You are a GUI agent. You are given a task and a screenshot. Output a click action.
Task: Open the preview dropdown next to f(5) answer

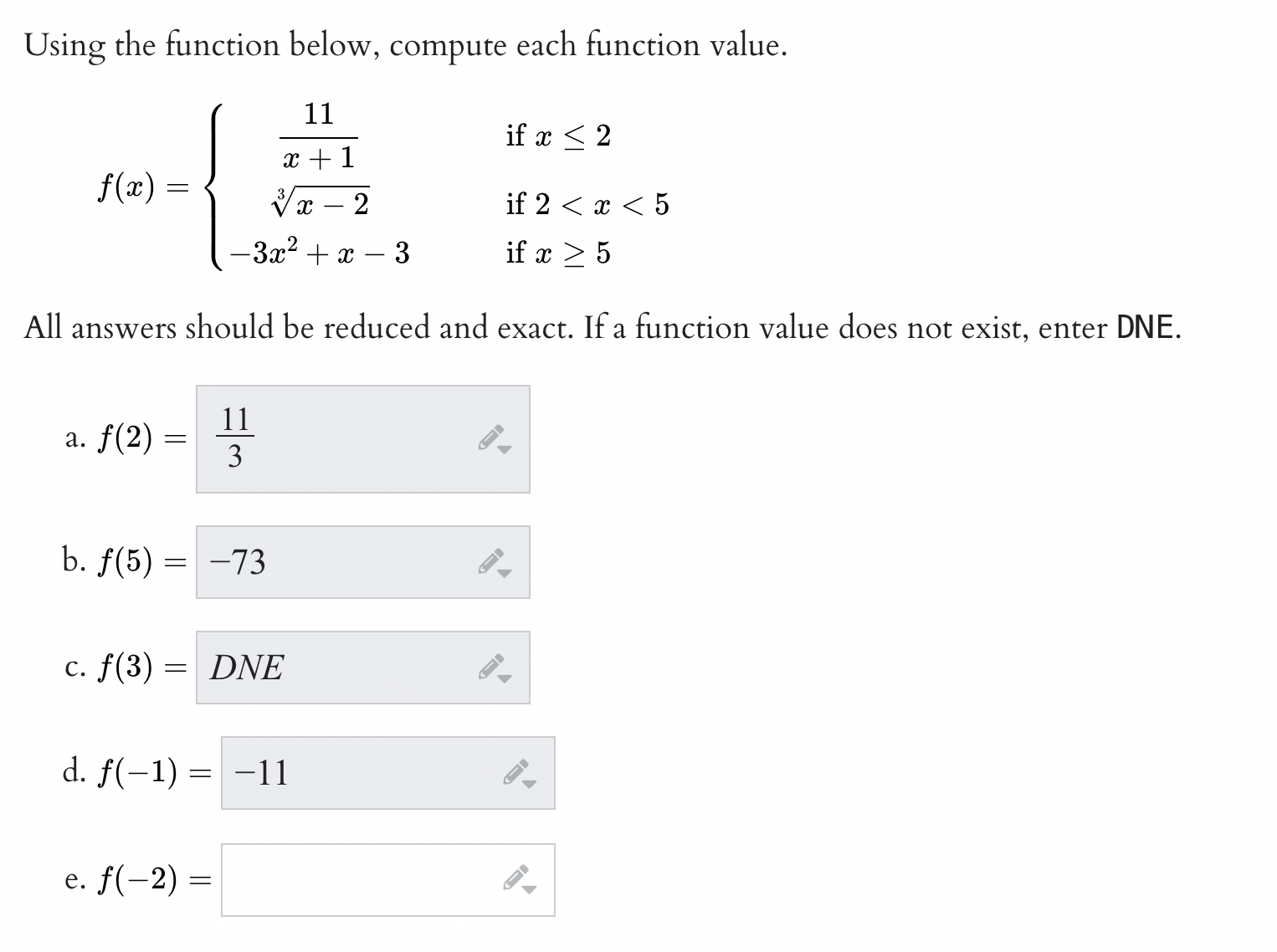505,573
